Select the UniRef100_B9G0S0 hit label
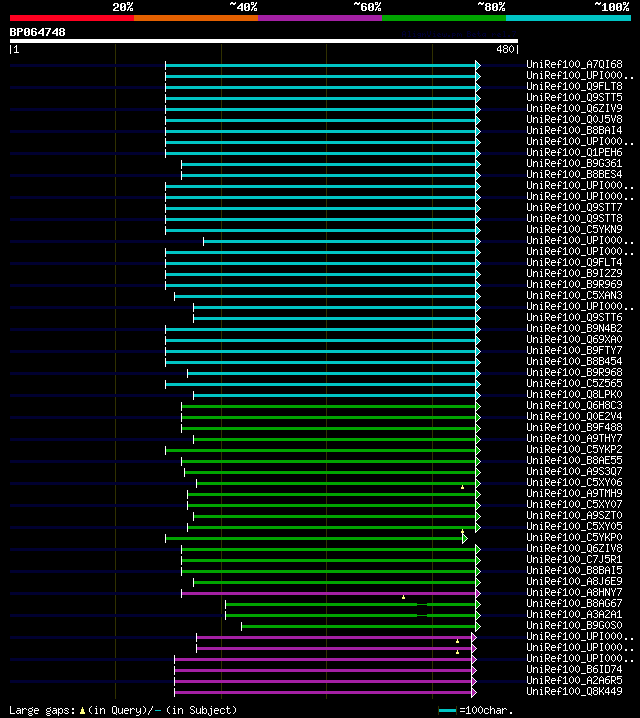The width and height of the screenshot is (640, 718). point(574,625)
